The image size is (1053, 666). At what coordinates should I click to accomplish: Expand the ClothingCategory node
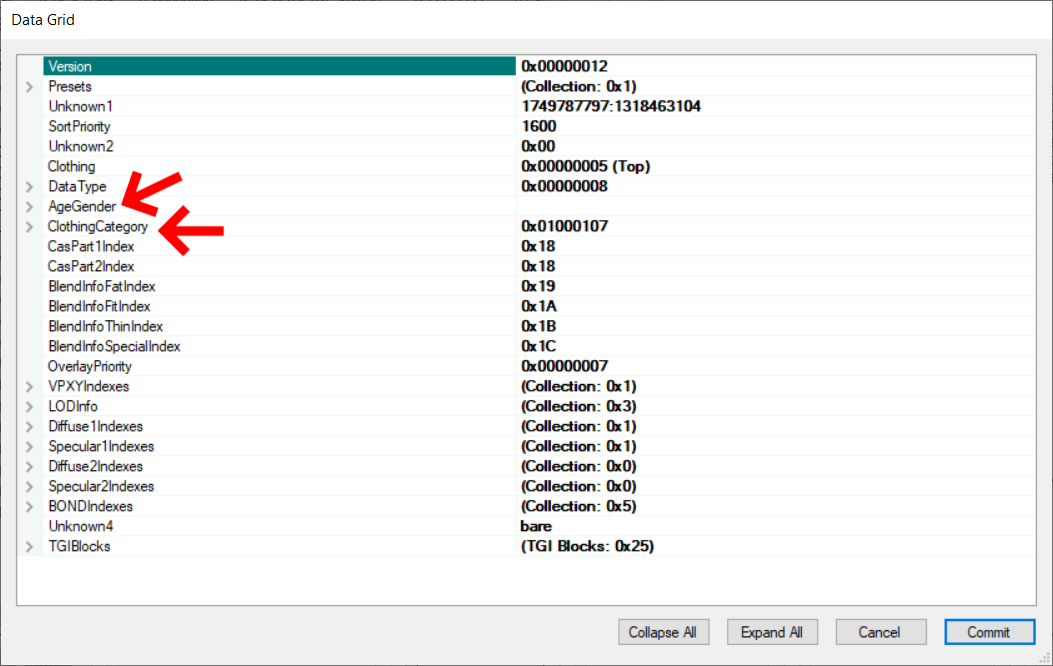tap(28, 226)
